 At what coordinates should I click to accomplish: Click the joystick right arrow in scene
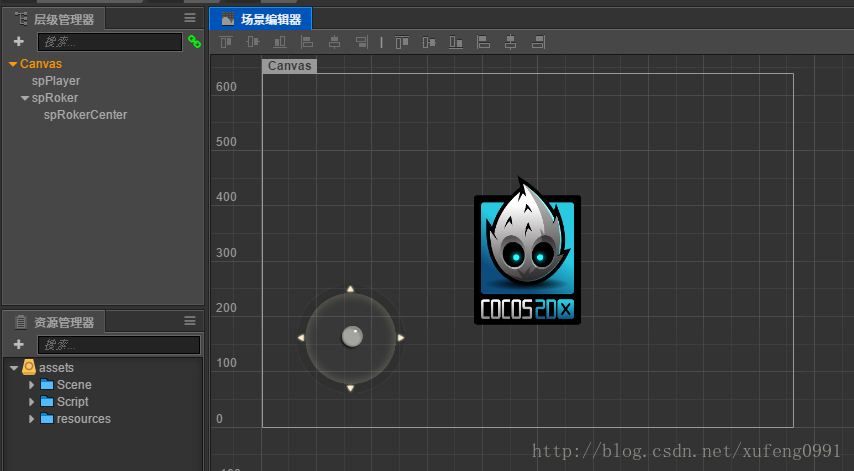tap(401, 338)
